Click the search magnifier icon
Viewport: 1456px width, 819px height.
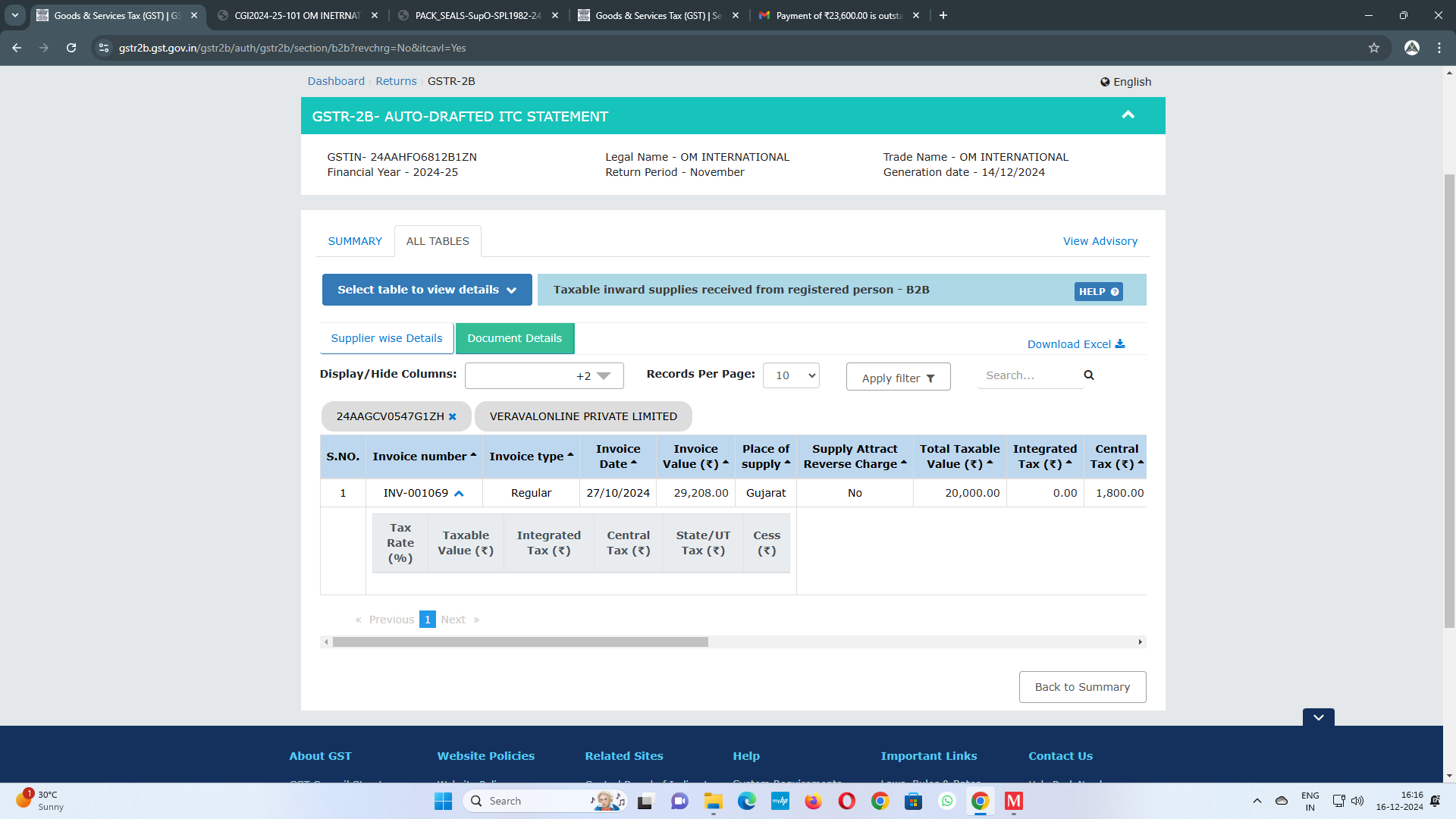(1089, 375)
